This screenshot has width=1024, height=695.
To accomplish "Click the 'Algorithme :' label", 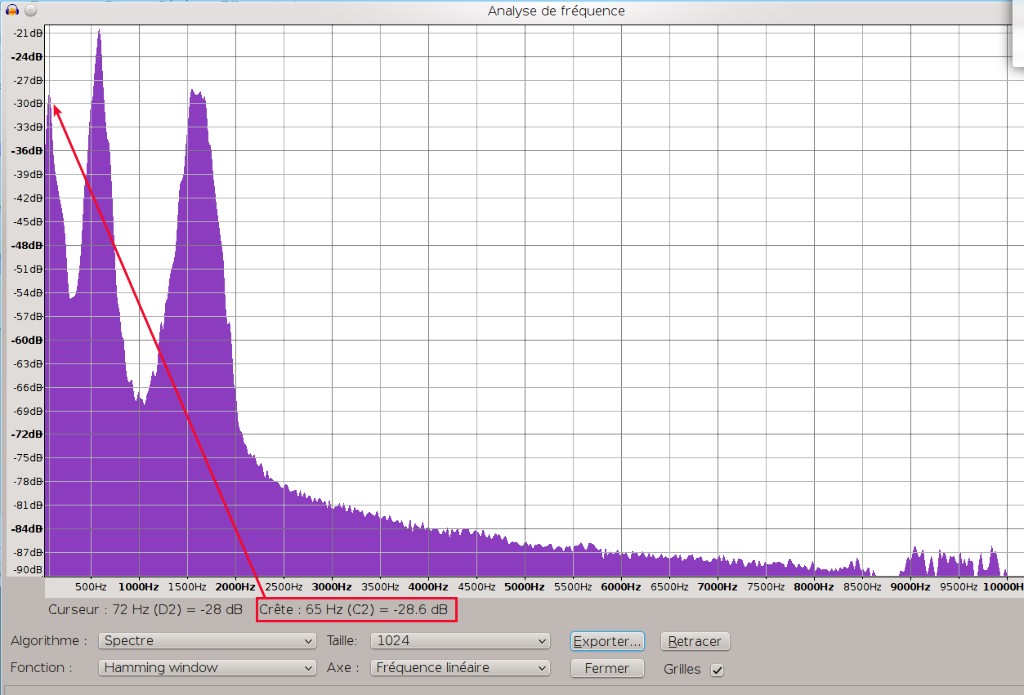I will click(48, 641).
